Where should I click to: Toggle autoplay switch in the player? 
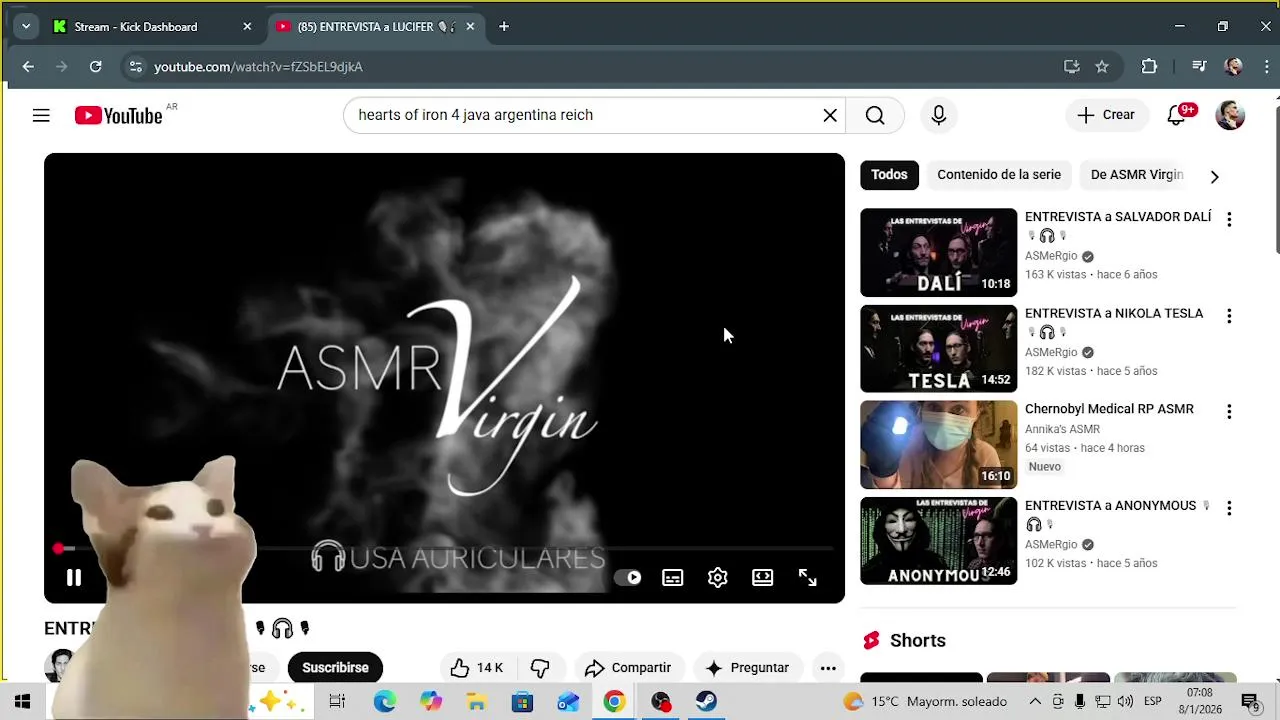[x=628, y=577]
